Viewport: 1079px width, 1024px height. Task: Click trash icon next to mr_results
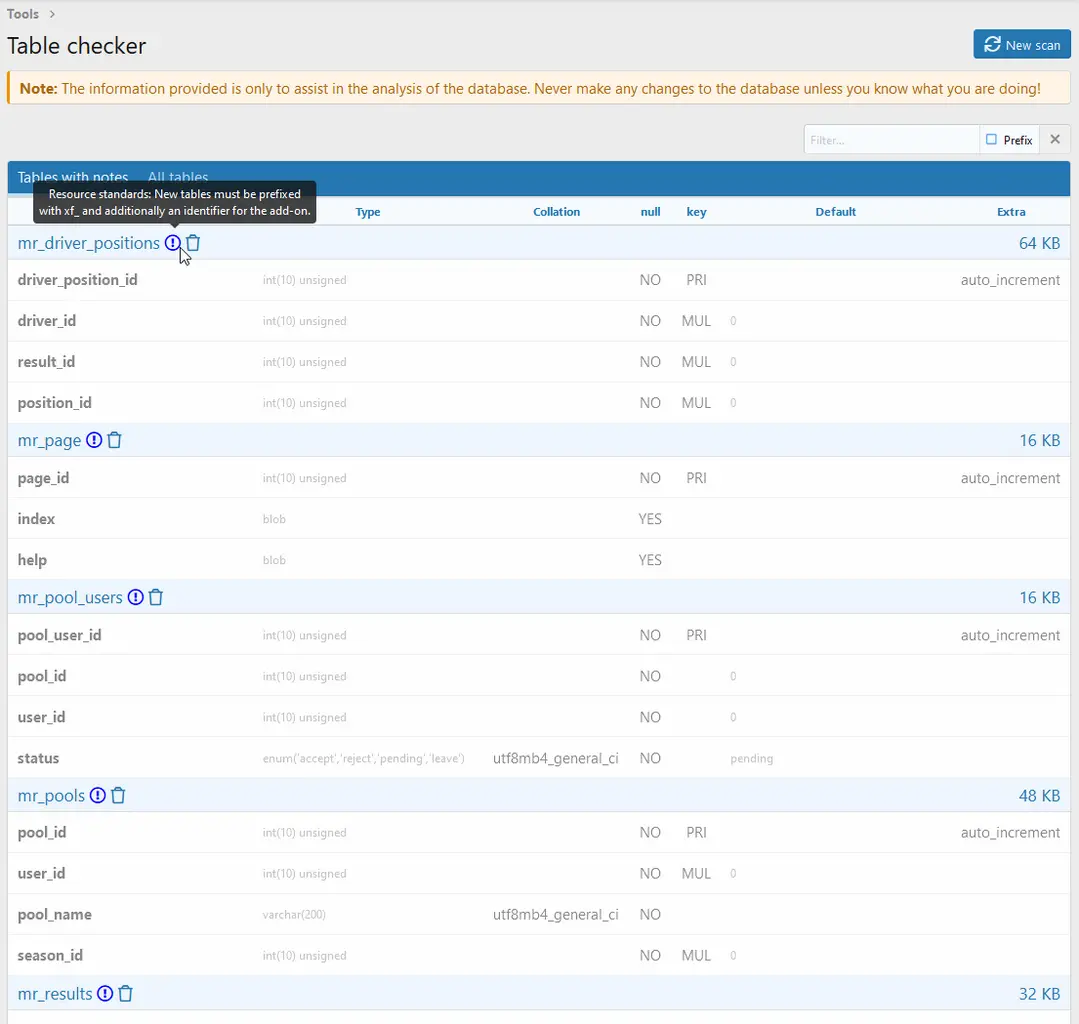tap(126, 994)
